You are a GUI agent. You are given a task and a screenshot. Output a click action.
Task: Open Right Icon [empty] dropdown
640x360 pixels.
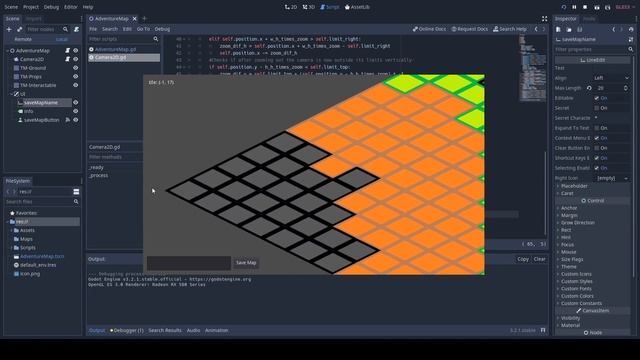[x=611, y=178]
